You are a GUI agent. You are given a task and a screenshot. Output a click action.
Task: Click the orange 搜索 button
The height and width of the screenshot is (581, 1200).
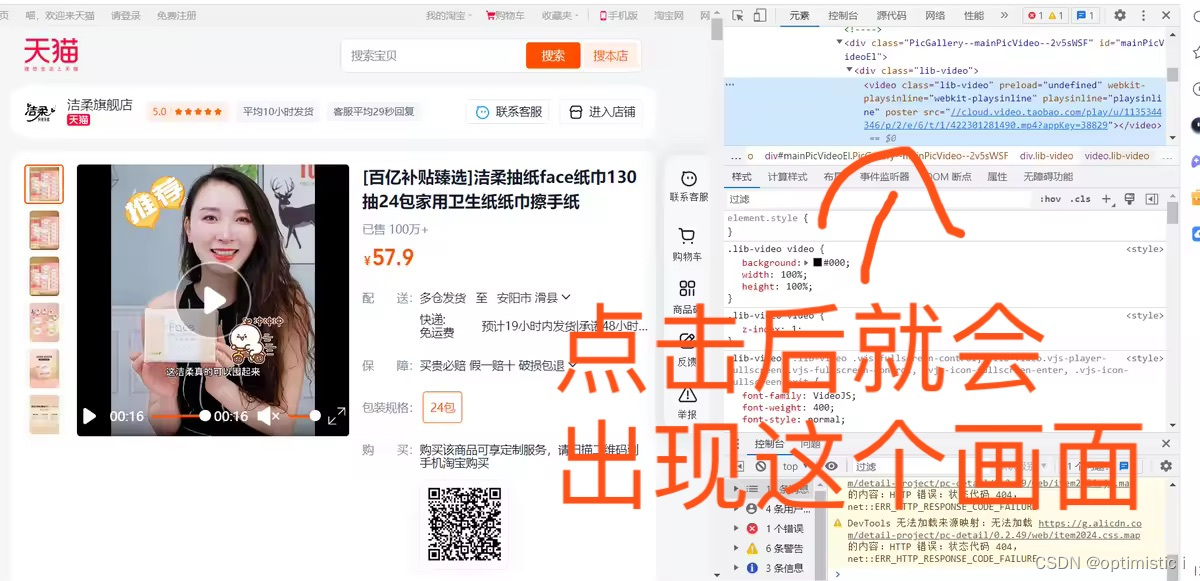tap(553, 56)
